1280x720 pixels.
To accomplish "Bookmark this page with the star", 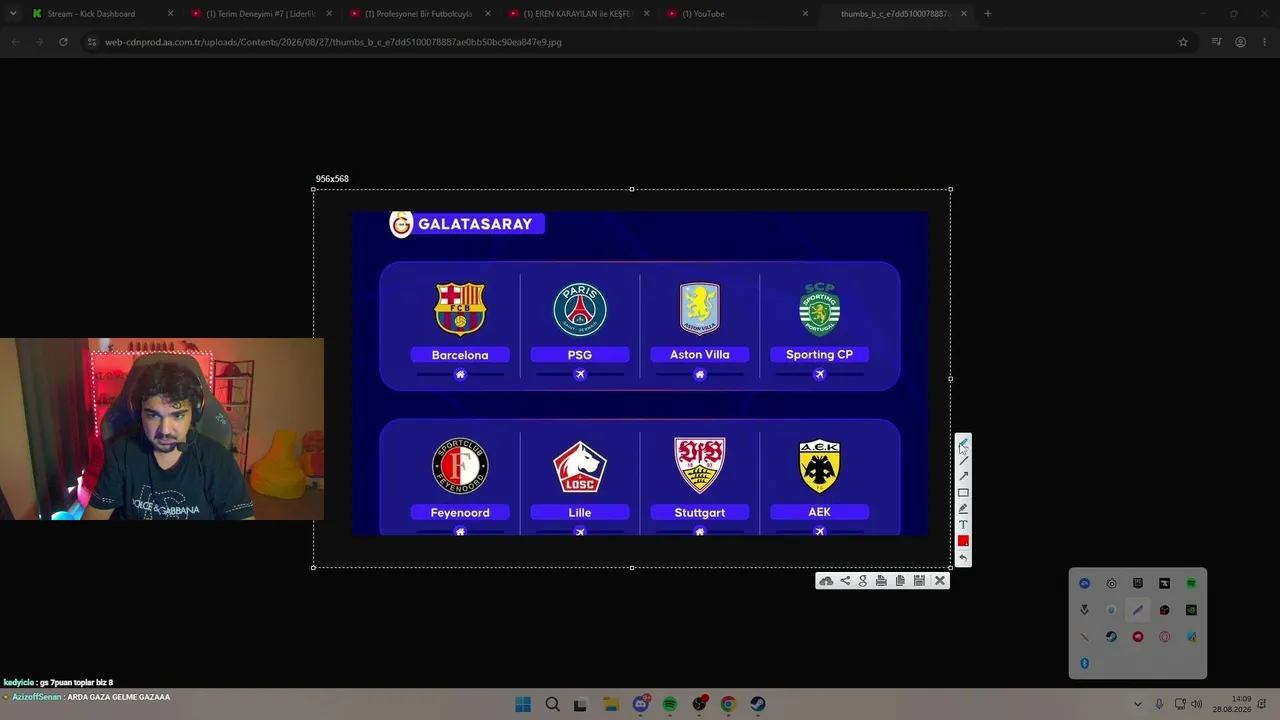I will pos(1183,42).
